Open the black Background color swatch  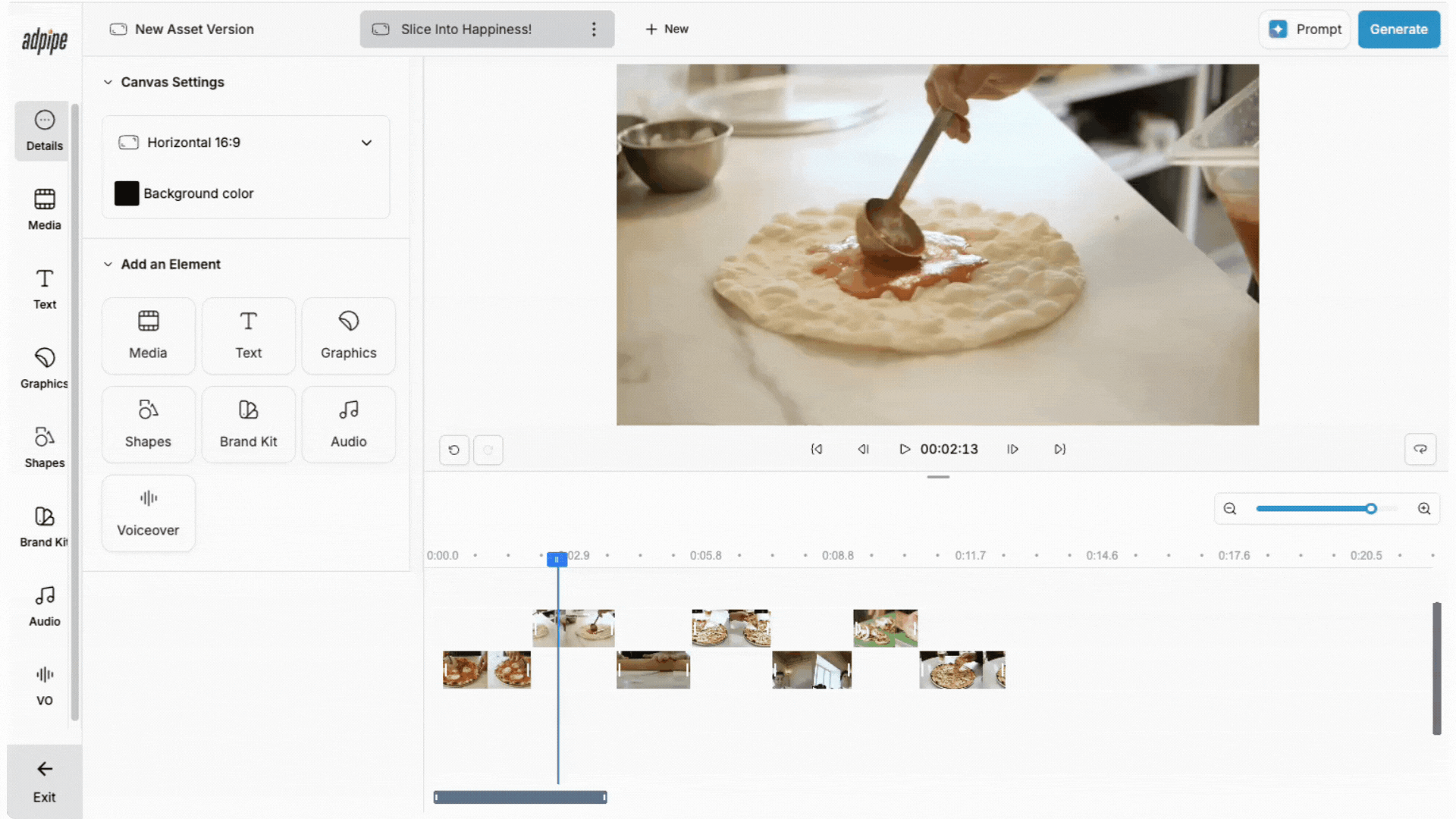127,193
